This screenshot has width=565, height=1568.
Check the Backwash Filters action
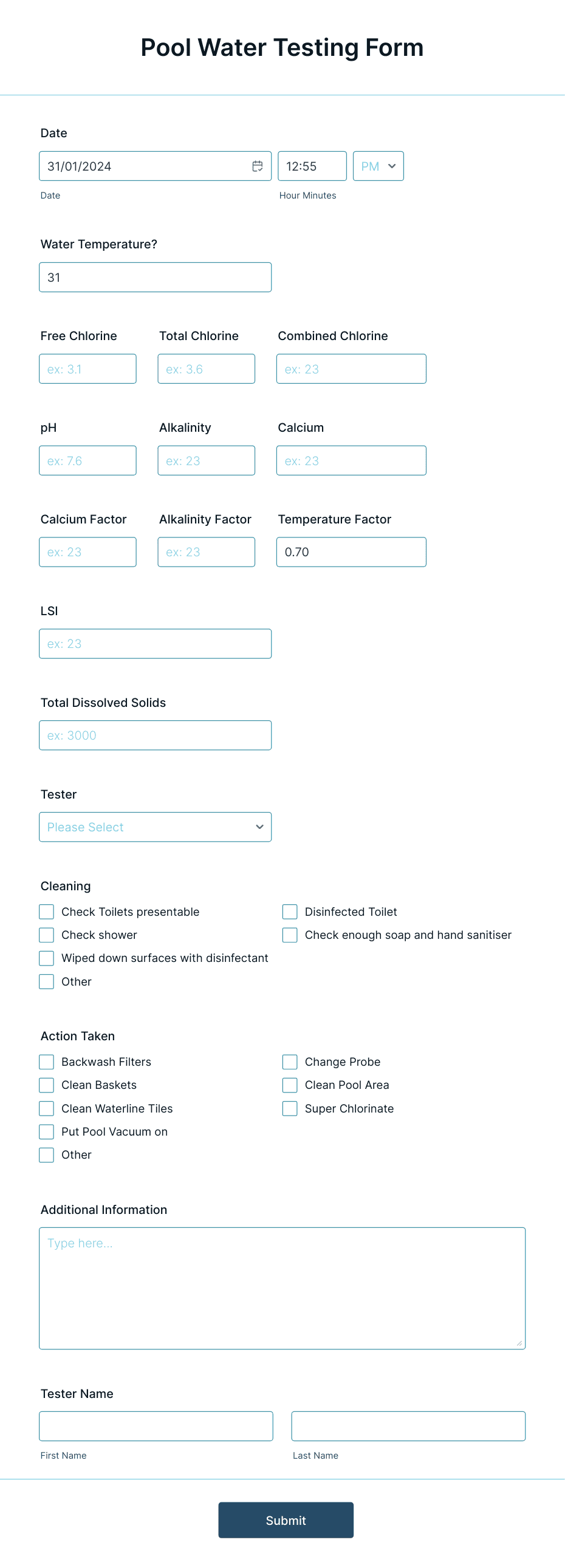coord(46,1062)
